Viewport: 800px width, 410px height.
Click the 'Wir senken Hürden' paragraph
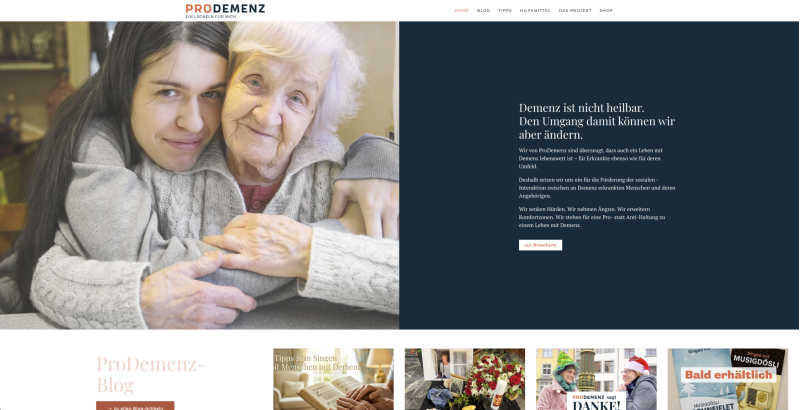coord(592,217)
